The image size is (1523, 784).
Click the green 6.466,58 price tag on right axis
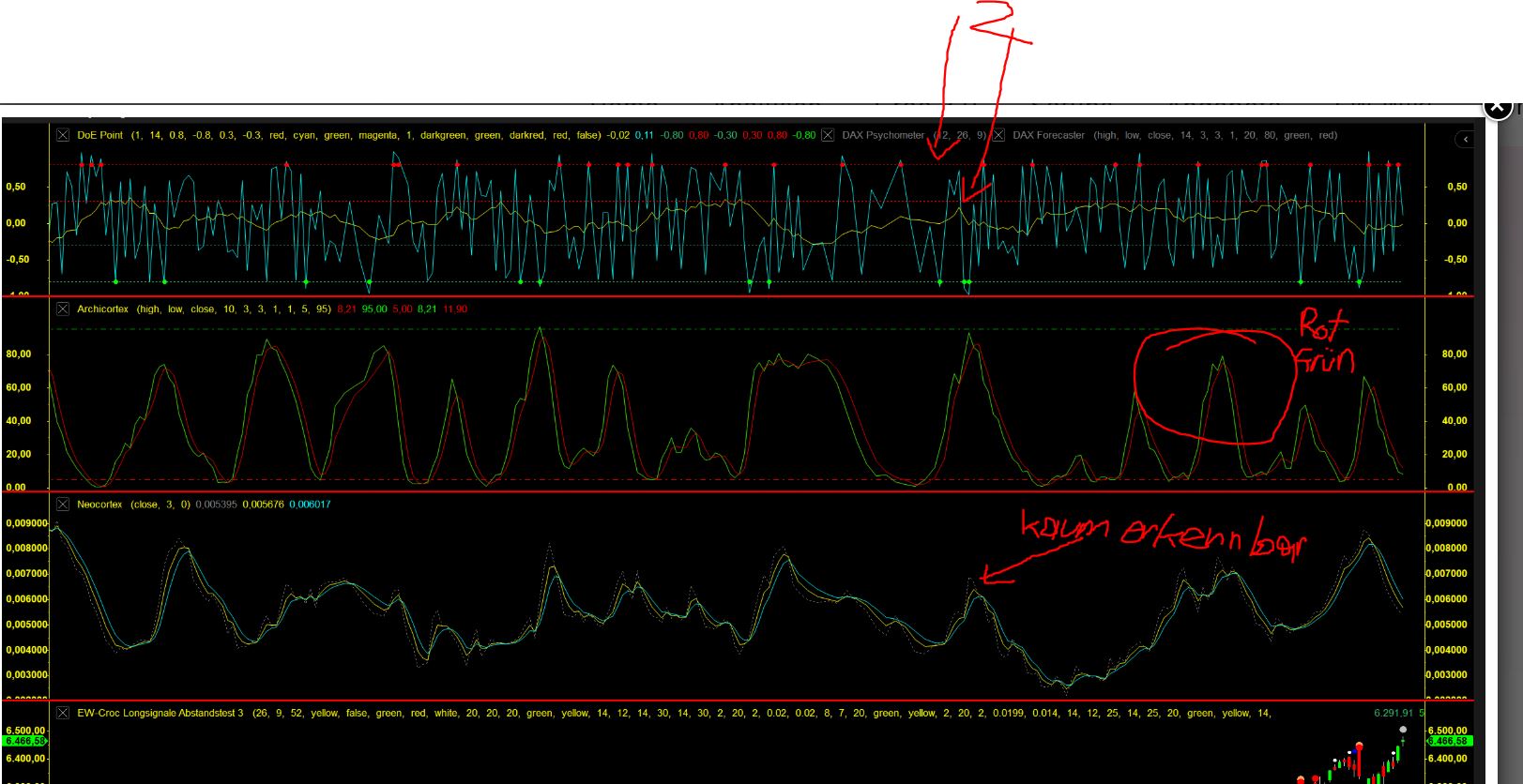1449,741
